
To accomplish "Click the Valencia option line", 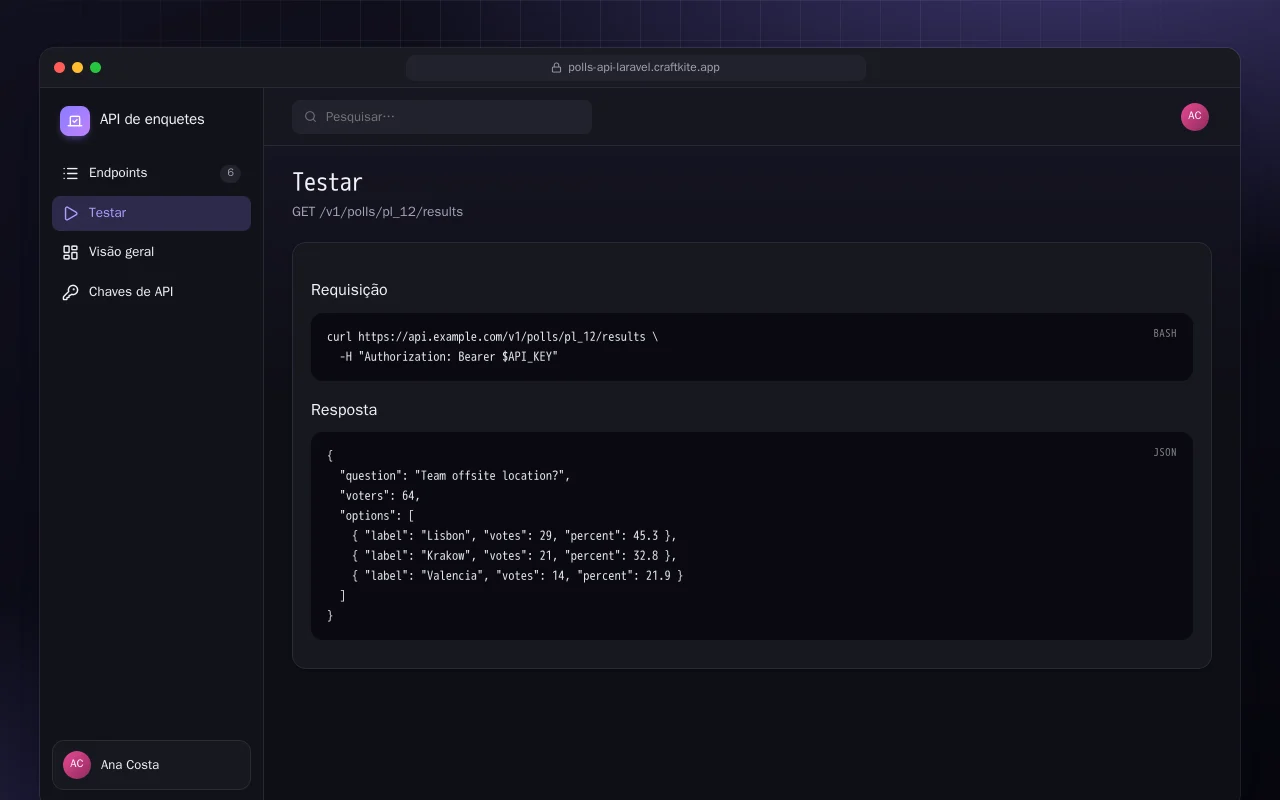I will [x=517, y=576].
